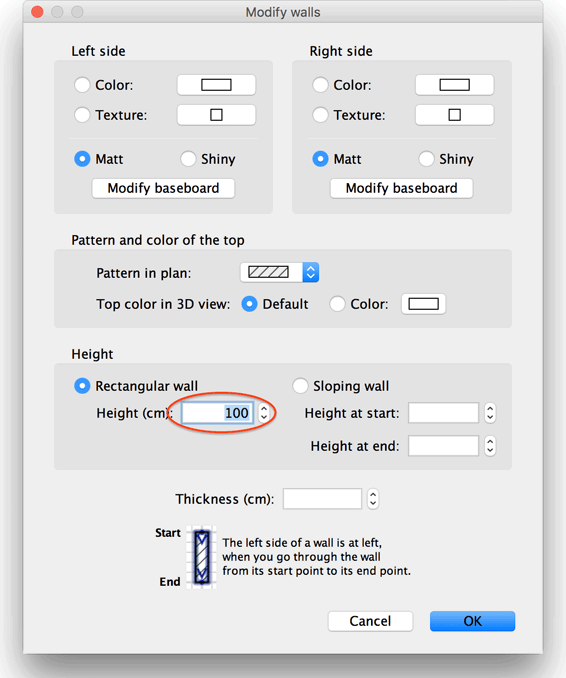Select the Right side Texture radio button

[x=320, y=115]
